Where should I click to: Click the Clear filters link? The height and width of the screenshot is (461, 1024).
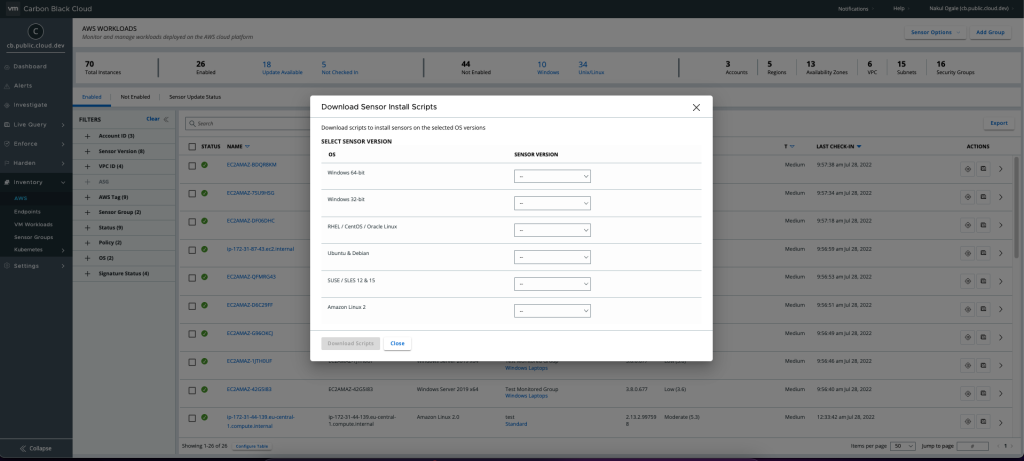[x=153, y=119]
